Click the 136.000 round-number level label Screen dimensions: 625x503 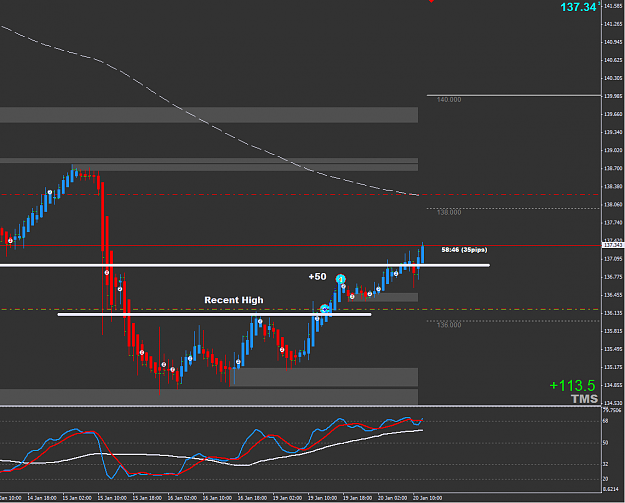click(449, 325)
